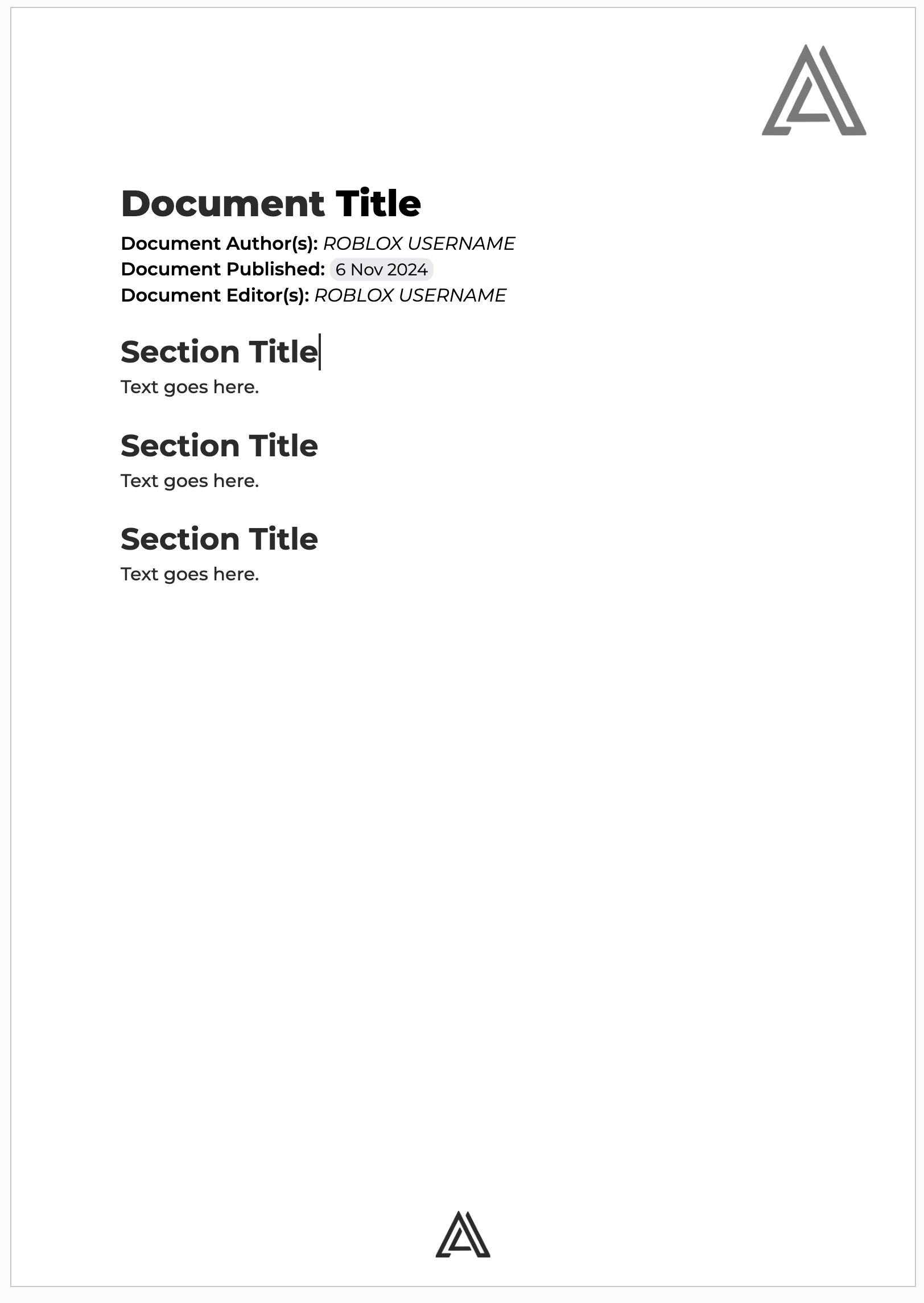Screen dimensions: 924x1303
Task: Click body text under second Section Title
Action: coord(189,481)
